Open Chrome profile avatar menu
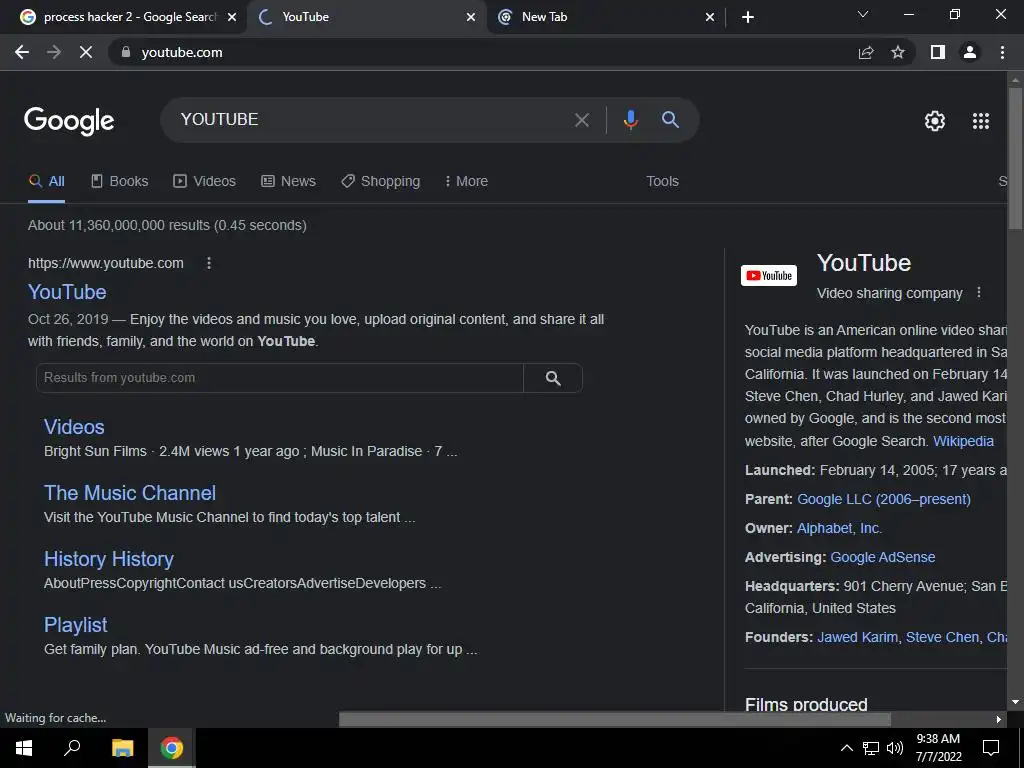The height and width of the screenshot is (768, 1024). click(x=970, y=52)
